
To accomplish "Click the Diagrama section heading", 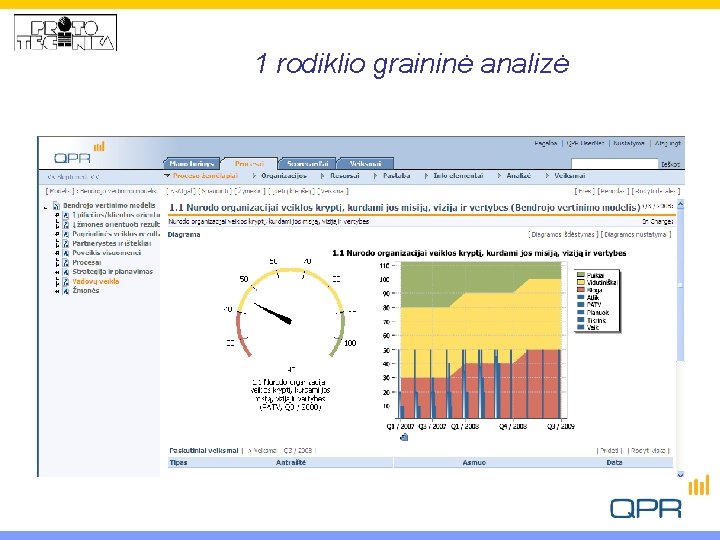I will click(184, 235).
